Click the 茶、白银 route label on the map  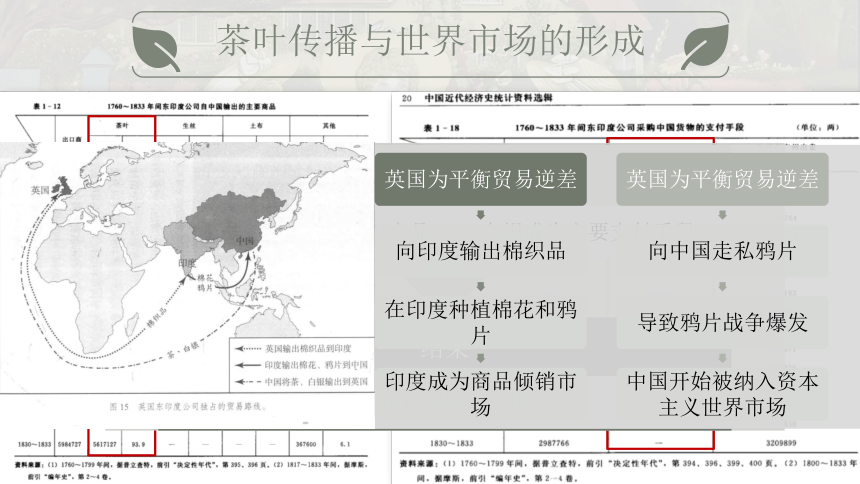[183, 350]
